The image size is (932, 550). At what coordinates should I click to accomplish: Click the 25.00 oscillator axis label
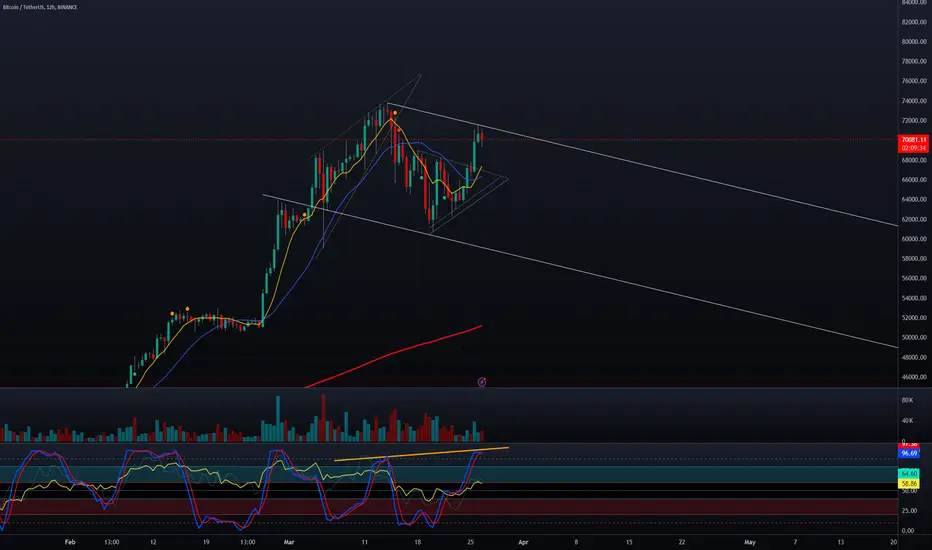coord(909,511)
